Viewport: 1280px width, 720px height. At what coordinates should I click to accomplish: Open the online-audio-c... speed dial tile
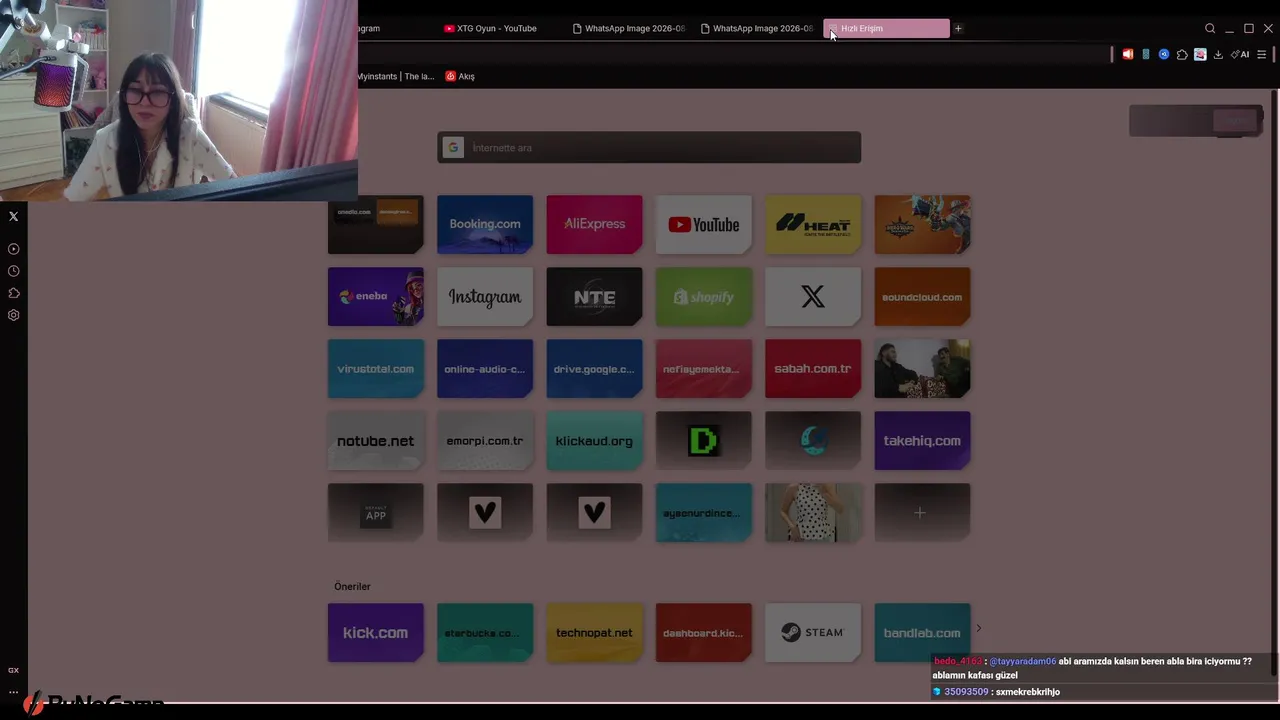tap(485, 369)
